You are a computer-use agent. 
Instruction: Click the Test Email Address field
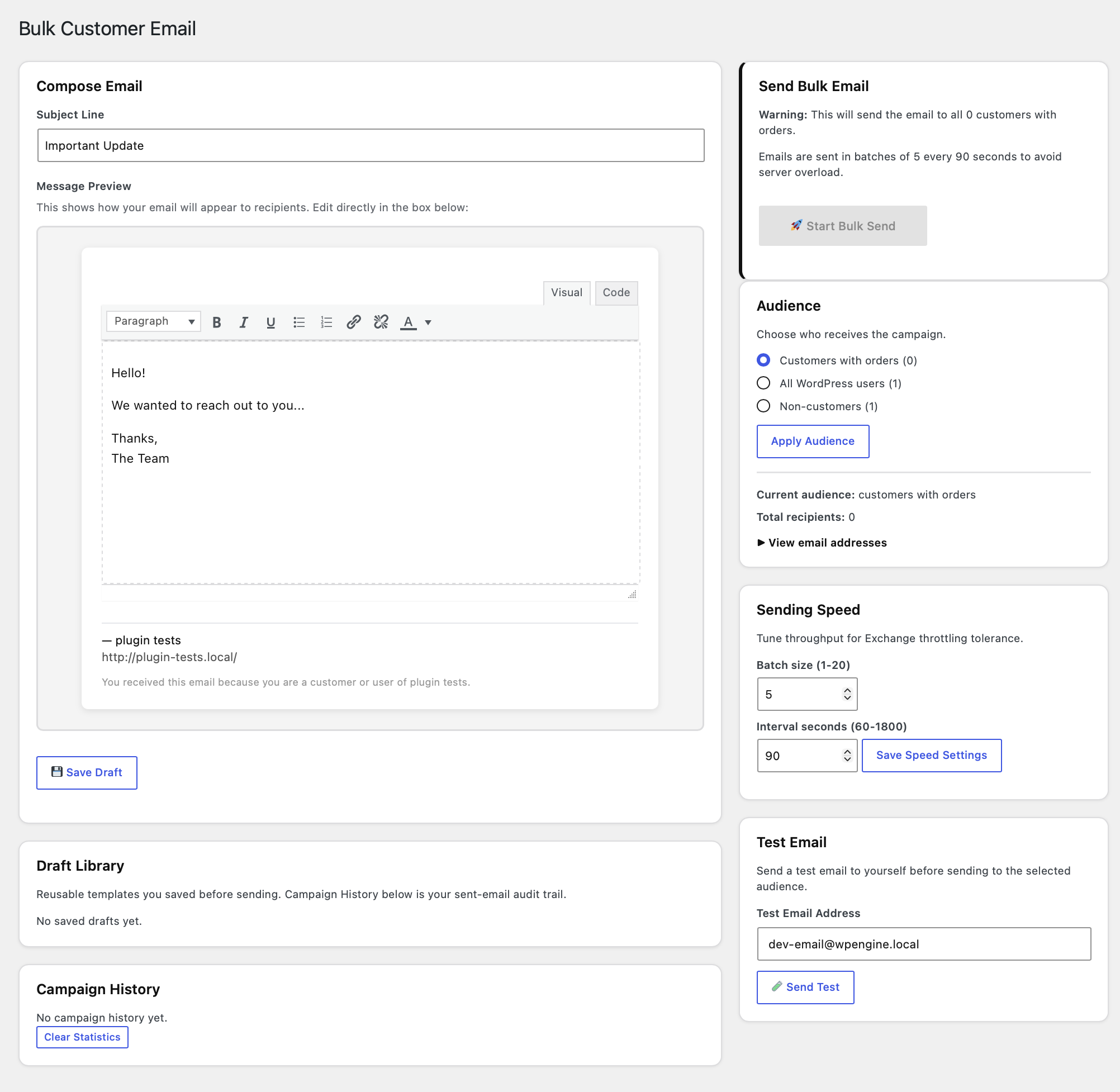tap(924, 944)
